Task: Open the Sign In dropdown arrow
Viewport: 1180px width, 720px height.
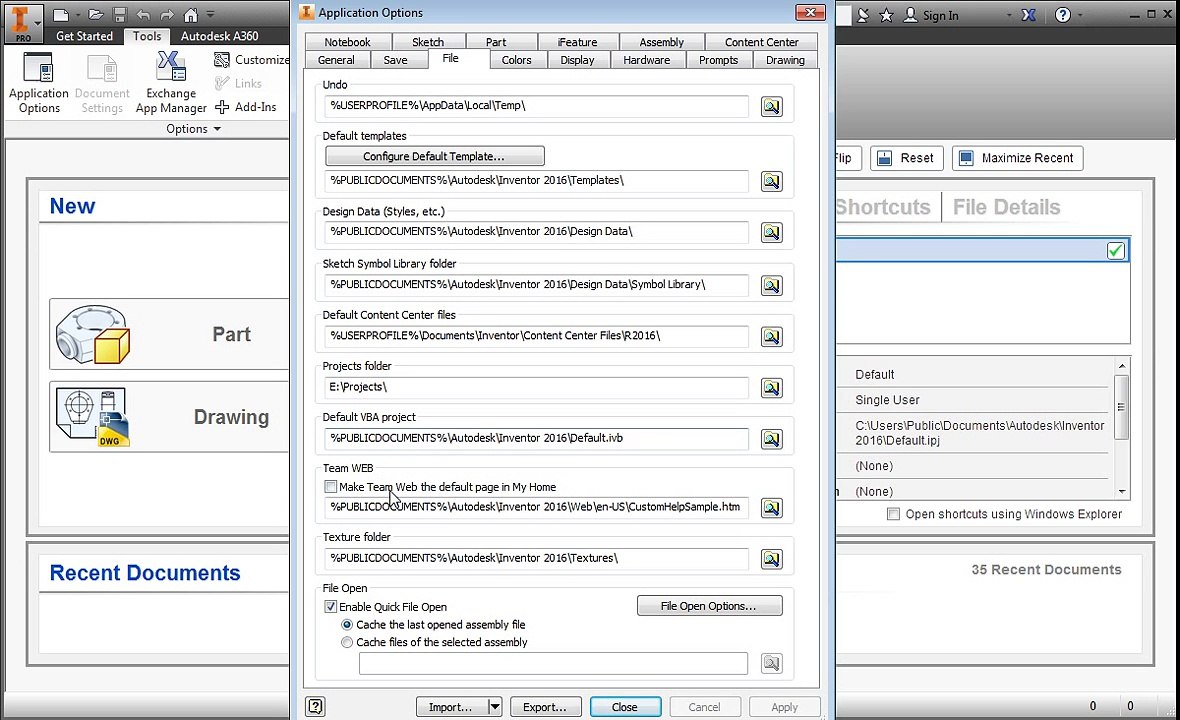Action: tap(1009, 15)
